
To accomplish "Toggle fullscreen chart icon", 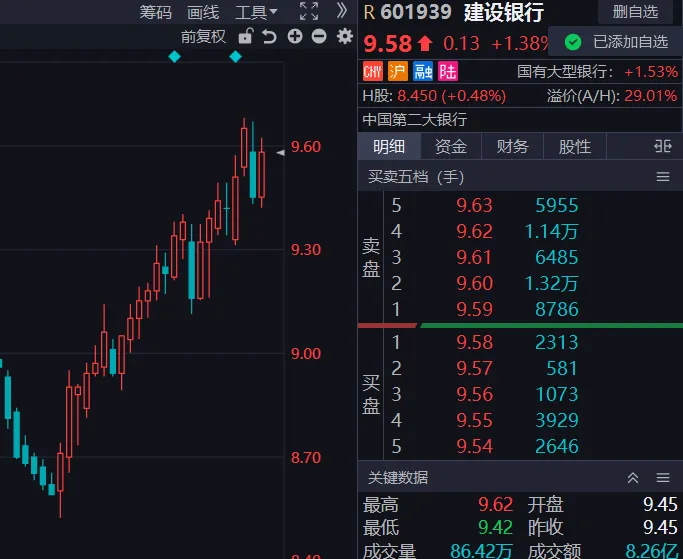I will (309, 11).
